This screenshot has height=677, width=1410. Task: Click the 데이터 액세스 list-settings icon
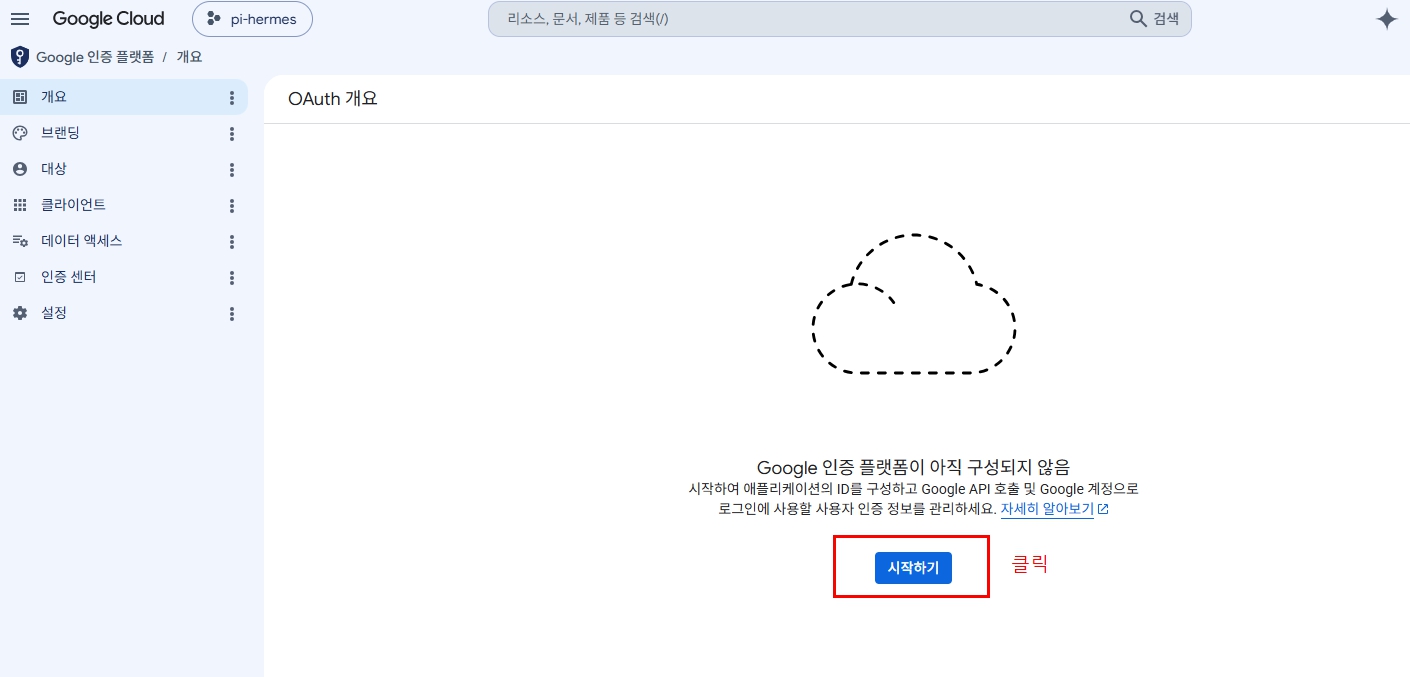[20, 241]
